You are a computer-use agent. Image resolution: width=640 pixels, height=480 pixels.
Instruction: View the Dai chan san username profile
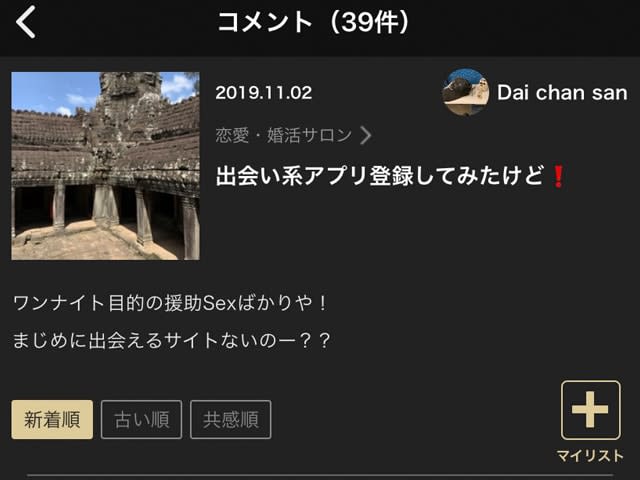pos(562,93)
